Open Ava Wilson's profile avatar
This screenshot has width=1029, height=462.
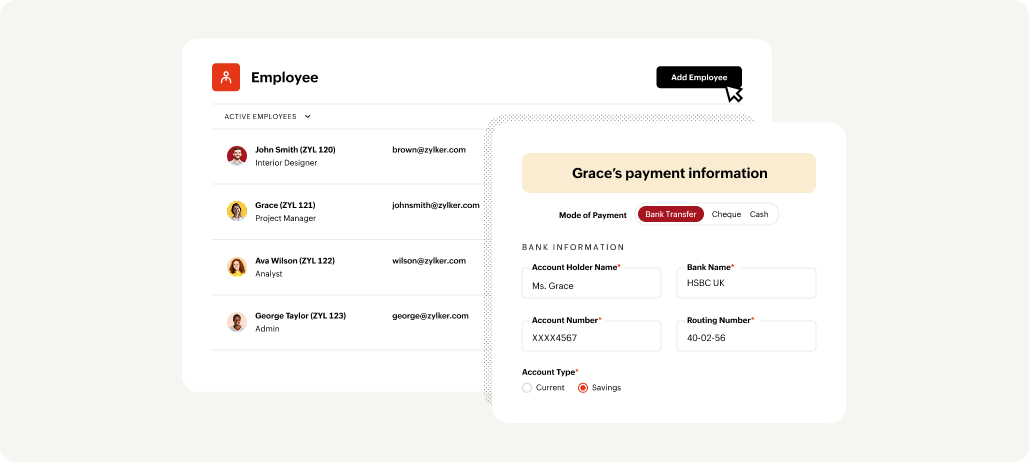pos(237,266)
